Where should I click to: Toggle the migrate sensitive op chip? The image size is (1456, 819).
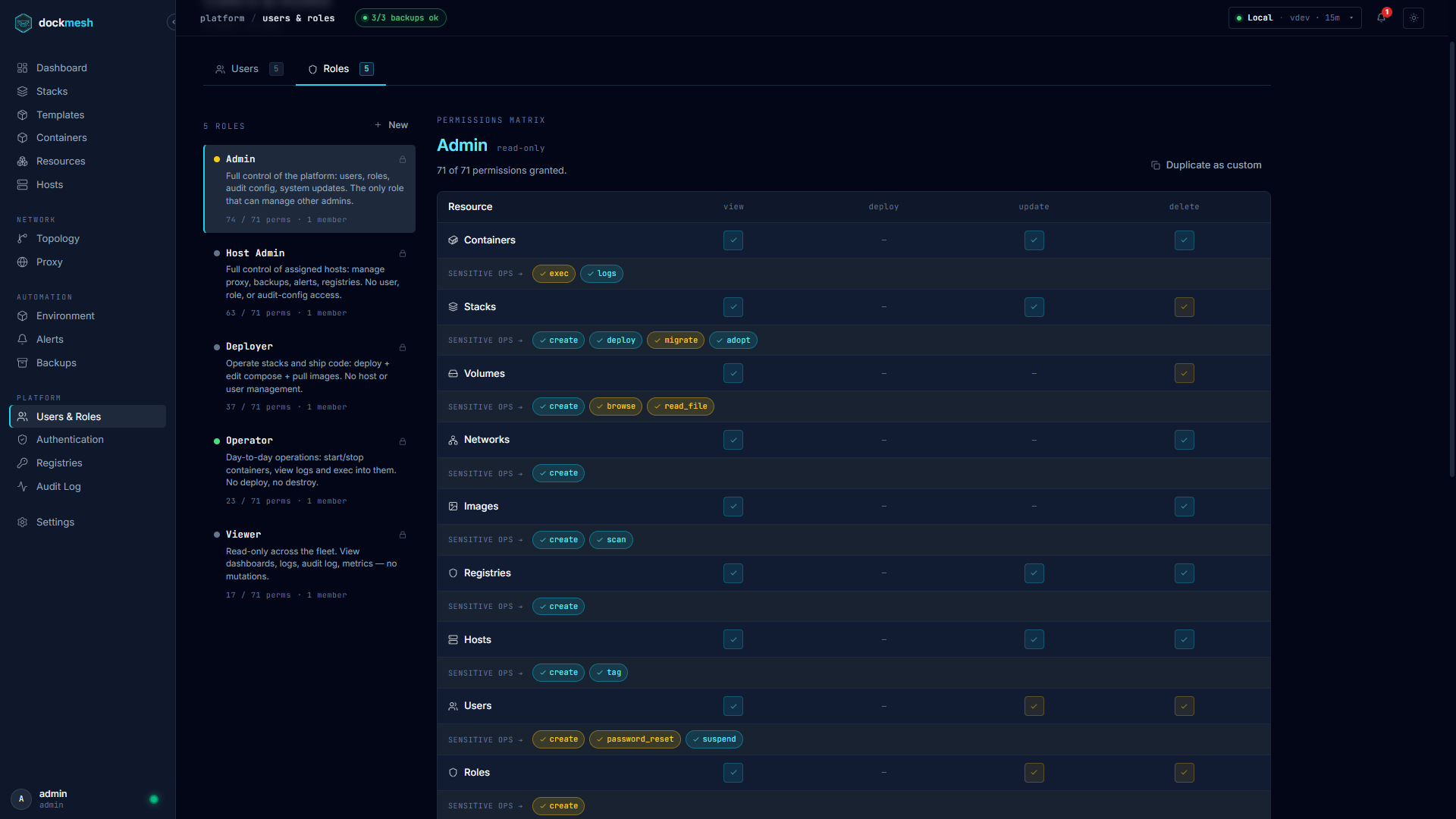[x=676, y=340]
